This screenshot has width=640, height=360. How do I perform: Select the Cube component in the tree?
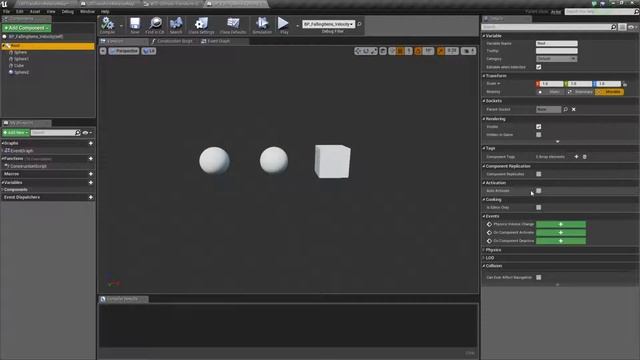point(19,66)
